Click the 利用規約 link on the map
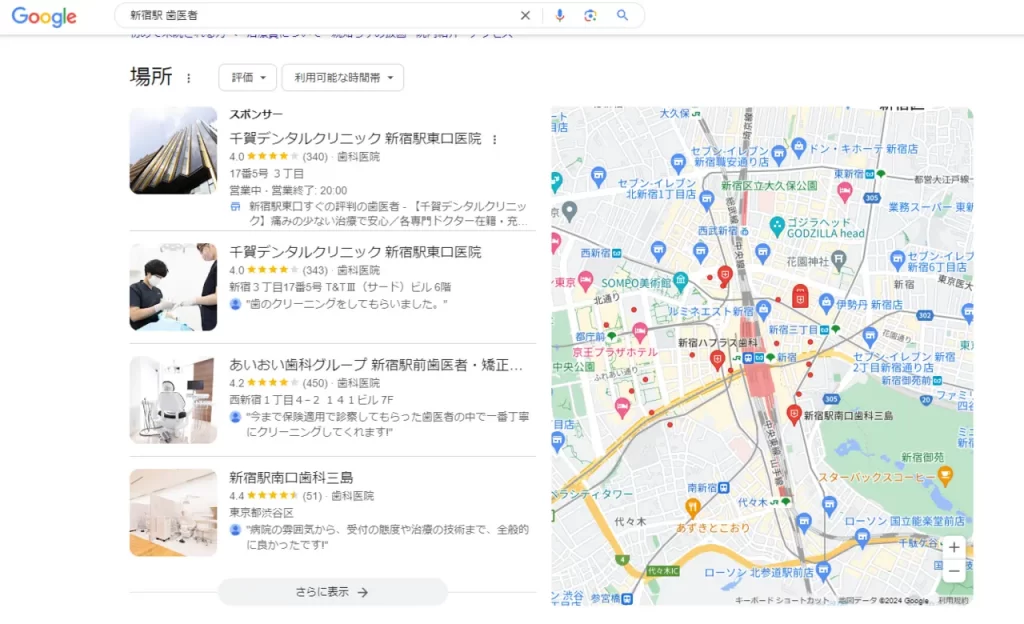1024x624 pixels. [953, 601]
